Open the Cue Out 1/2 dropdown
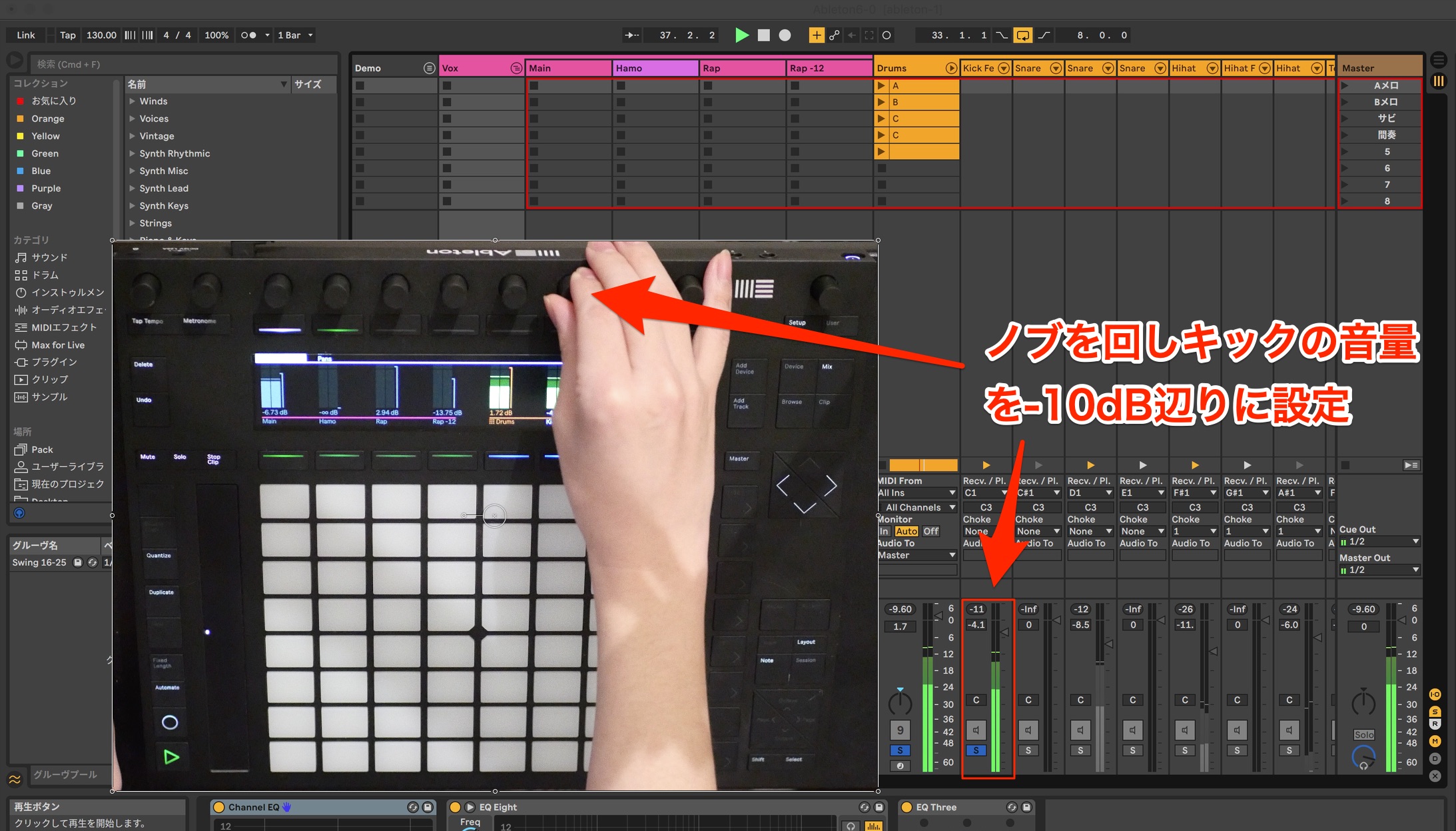 pyautogui.click(x=1379, y=542)
